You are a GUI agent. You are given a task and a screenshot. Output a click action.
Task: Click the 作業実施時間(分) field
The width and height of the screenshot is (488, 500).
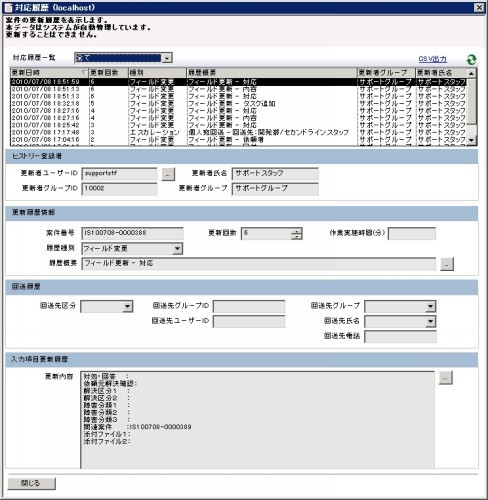(412, 233)
